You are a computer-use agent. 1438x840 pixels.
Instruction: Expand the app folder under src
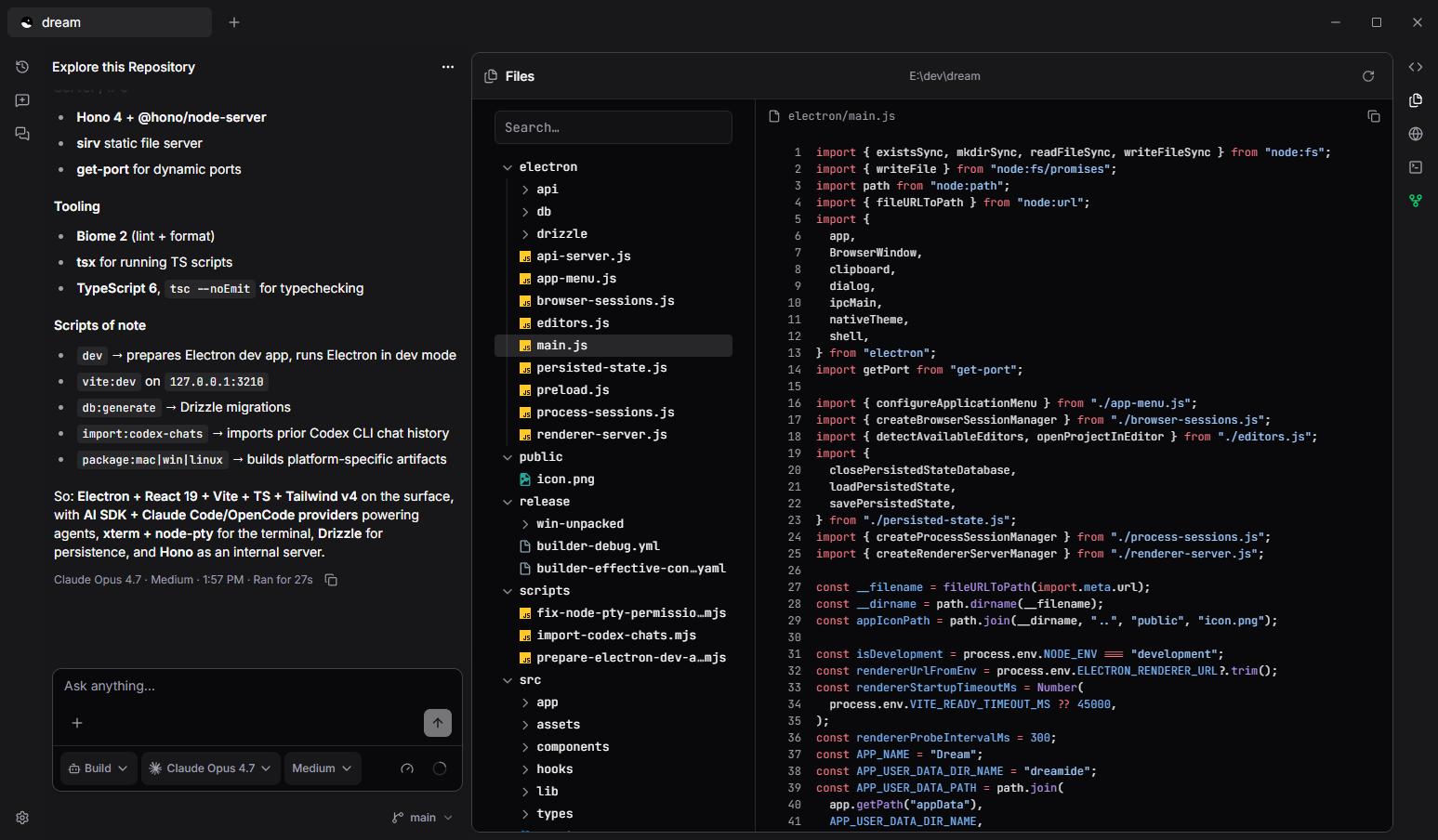[613, 702]
